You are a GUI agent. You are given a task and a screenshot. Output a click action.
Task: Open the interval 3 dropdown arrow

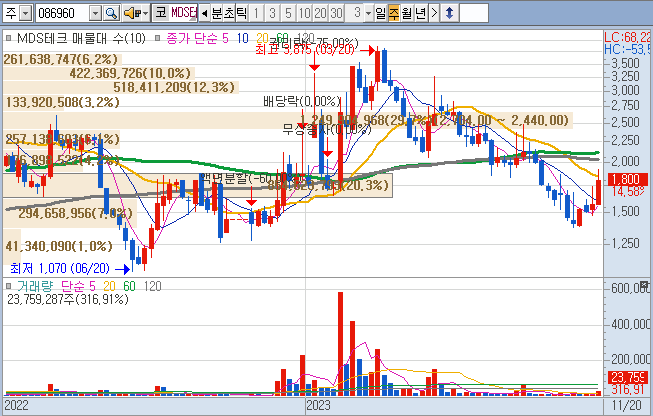point(368,13)
